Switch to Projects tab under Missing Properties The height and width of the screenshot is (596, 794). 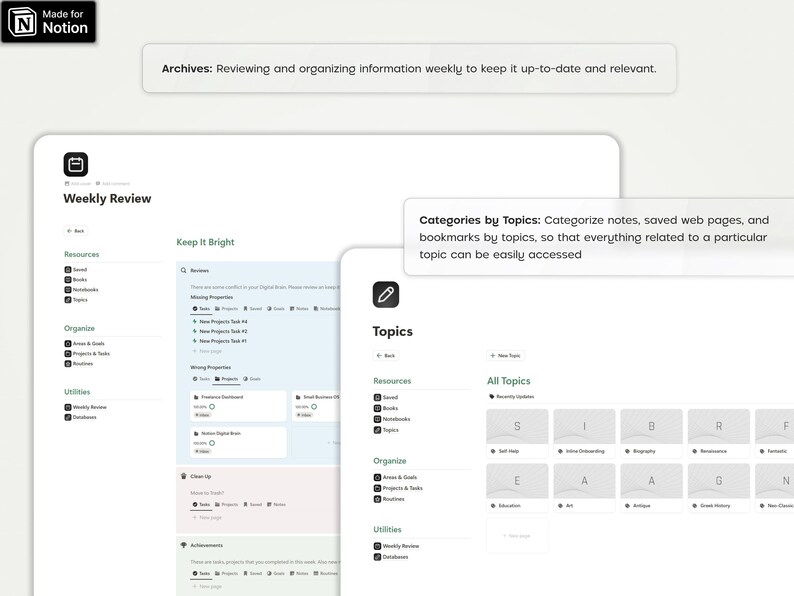click(226, 308)
